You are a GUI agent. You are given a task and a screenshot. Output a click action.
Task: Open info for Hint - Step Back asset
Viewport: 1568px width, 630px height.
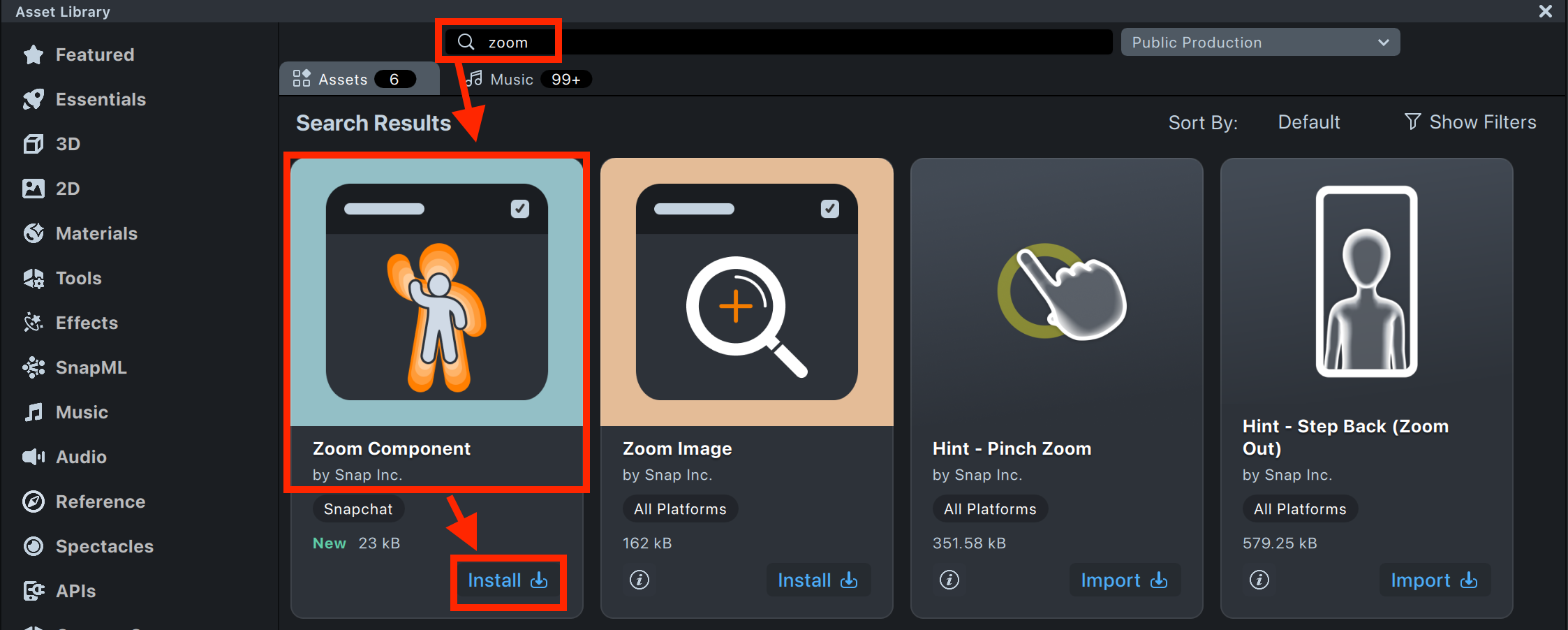1259,580
